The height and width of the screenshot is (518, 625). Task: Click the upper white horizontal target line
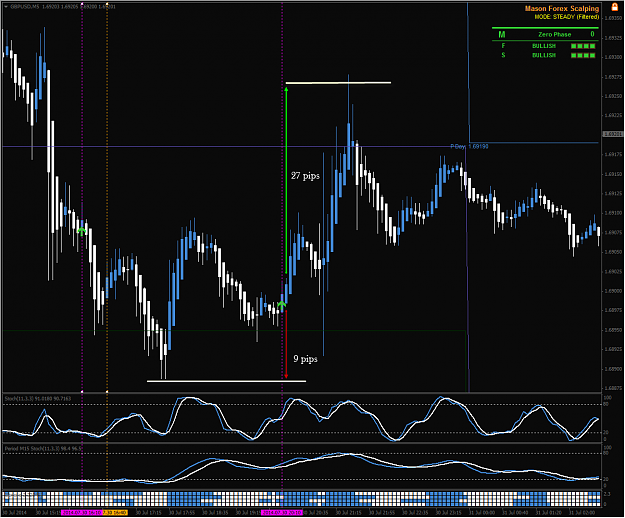[x=338, y=82]
